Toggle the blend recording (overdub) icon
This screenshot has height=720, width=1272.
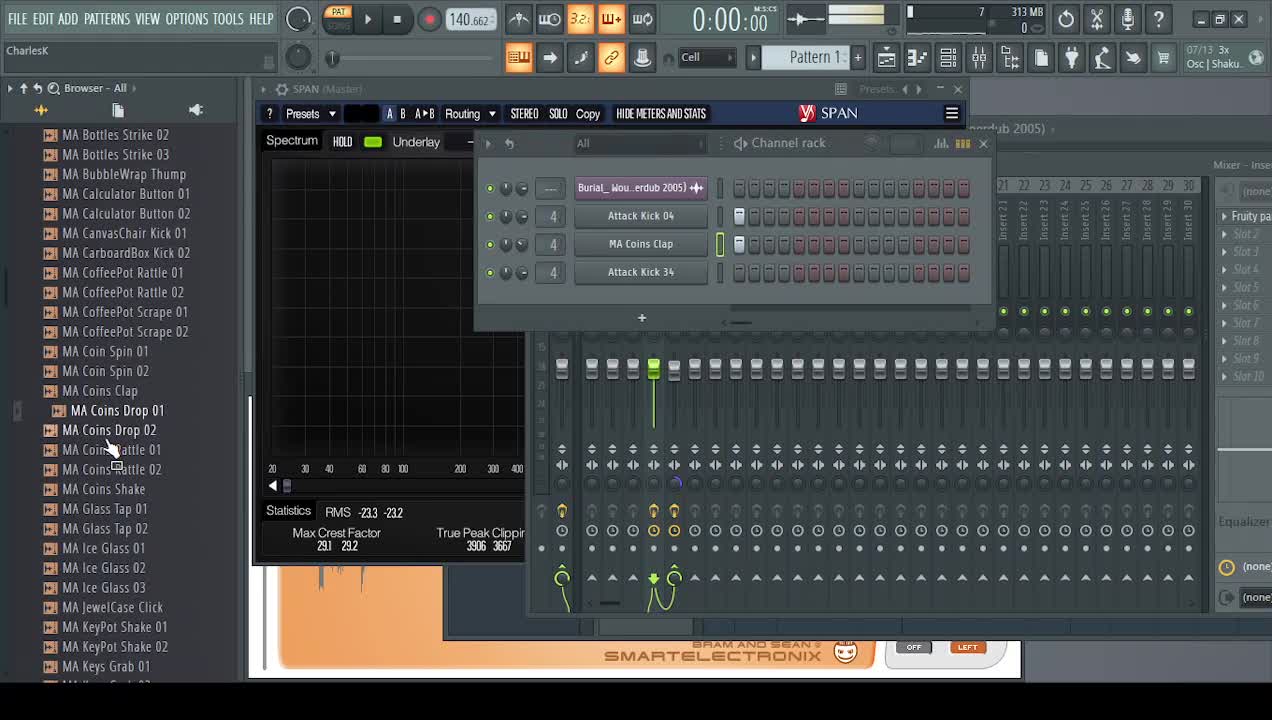(611, 19)
